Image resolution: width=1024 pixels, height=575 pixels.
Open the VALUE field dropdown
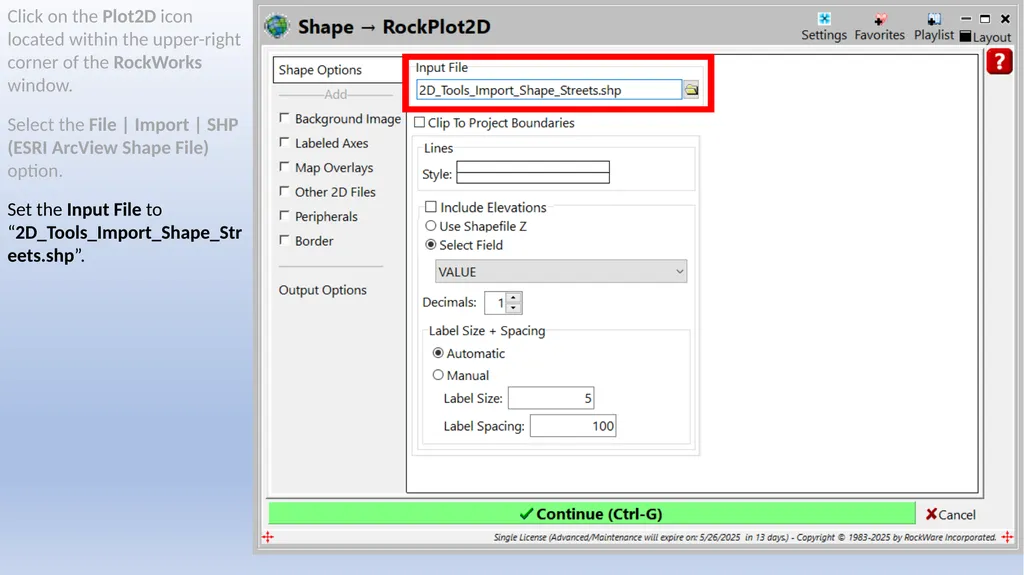[561, 272]
